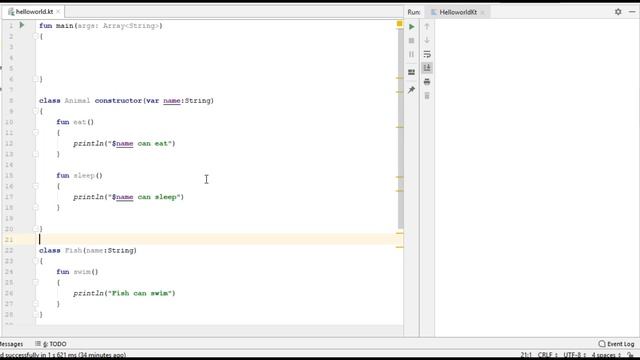This screenshot has width=640, height=360.
Task: Click line number 21 in gutter
Action: tap(9, 240)
